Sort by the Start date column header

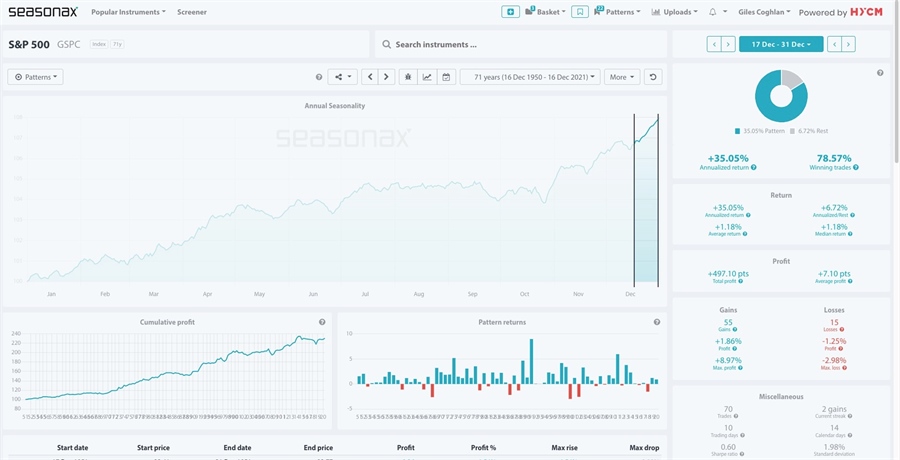click(72, 448)
